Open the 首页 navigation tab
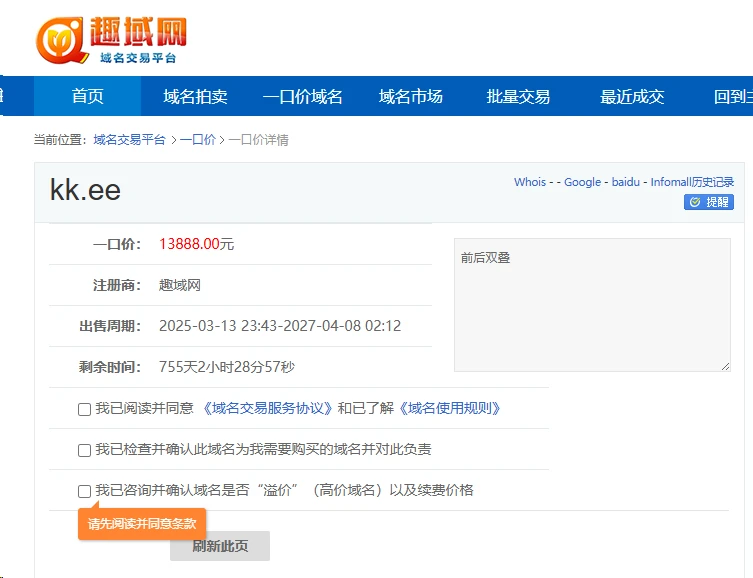This screenshot has width=753, height=578. 87,97
